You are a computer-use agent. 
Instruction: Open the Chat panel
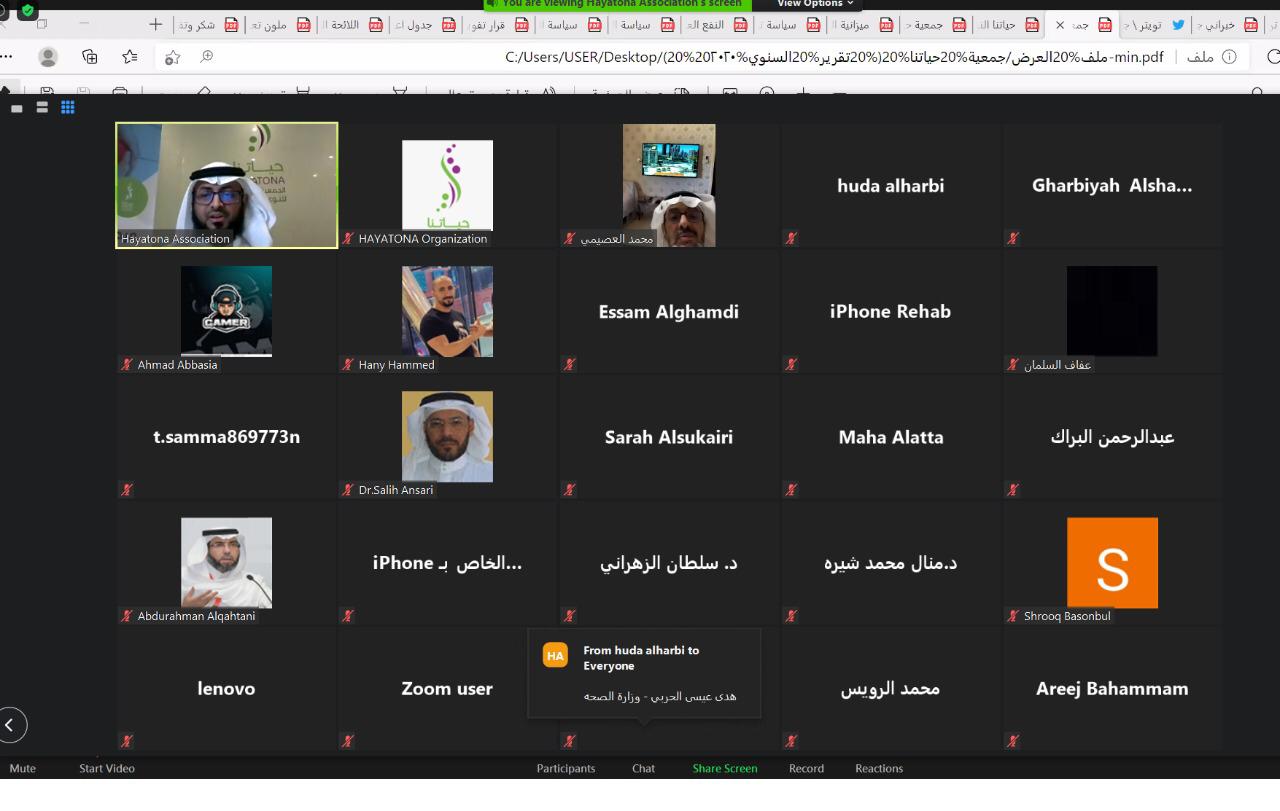[643, 768]
